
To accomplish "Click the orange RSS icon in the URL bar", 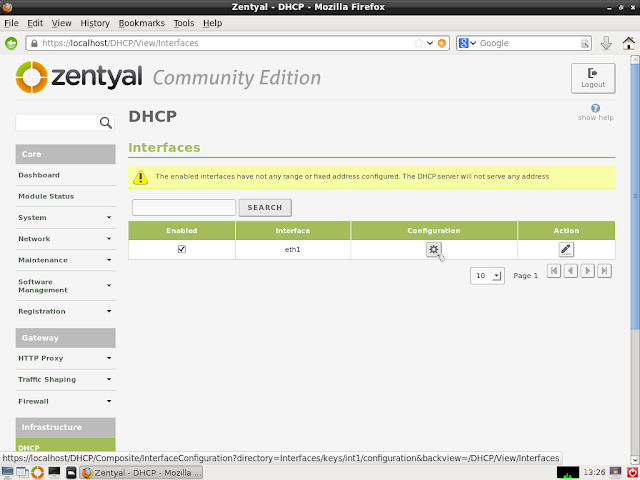I will pyautogui.click(x=442, y=43).
